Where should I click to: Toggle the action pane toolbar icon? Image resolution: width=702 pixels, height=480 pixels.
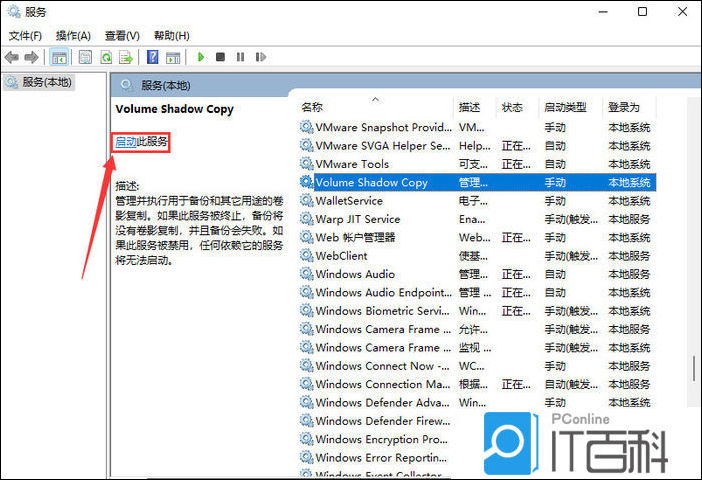pyautogui.click(x=173, y=57)
